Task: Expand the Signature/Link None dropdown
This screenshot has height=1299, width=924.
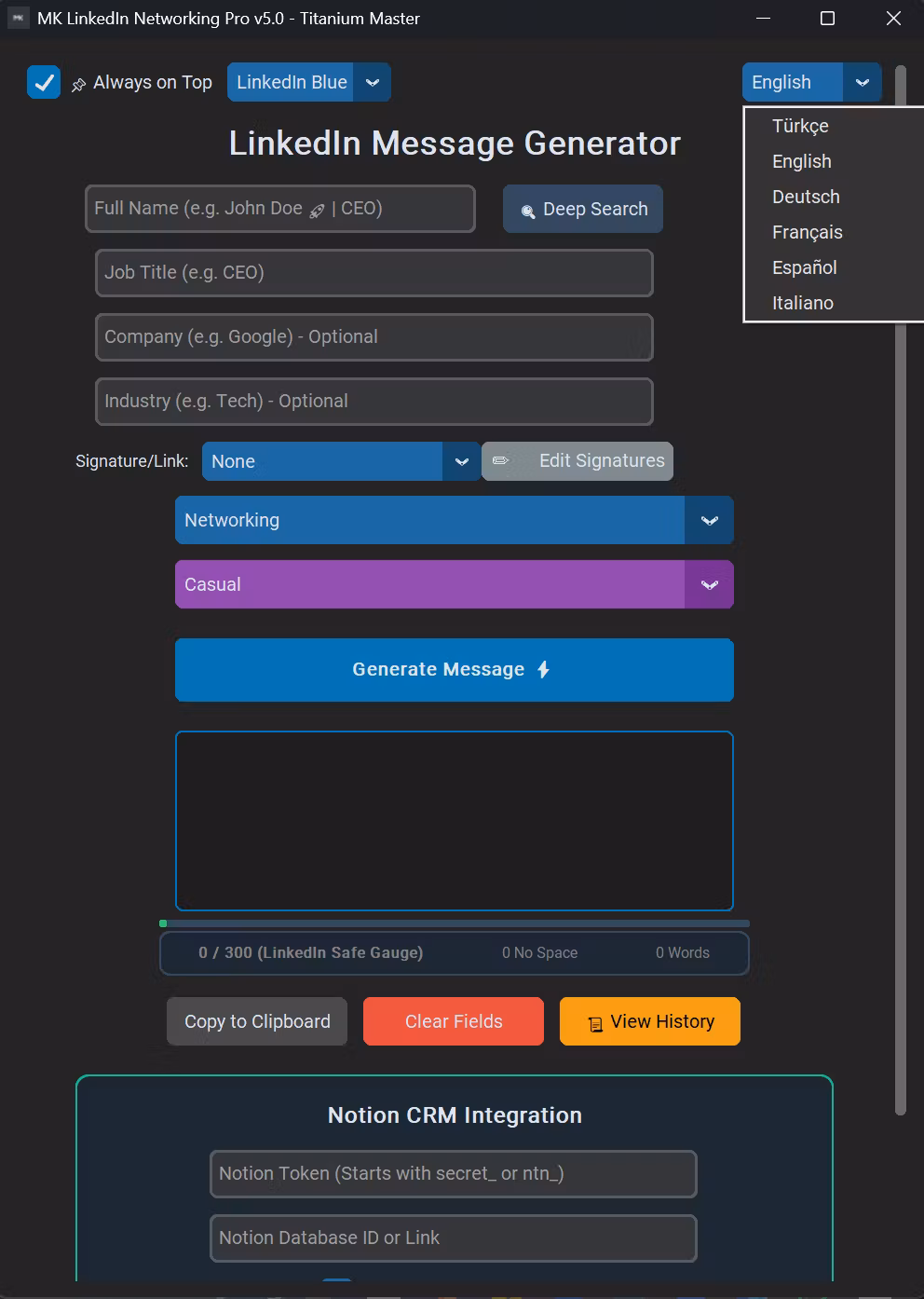Action: [461, 461]
